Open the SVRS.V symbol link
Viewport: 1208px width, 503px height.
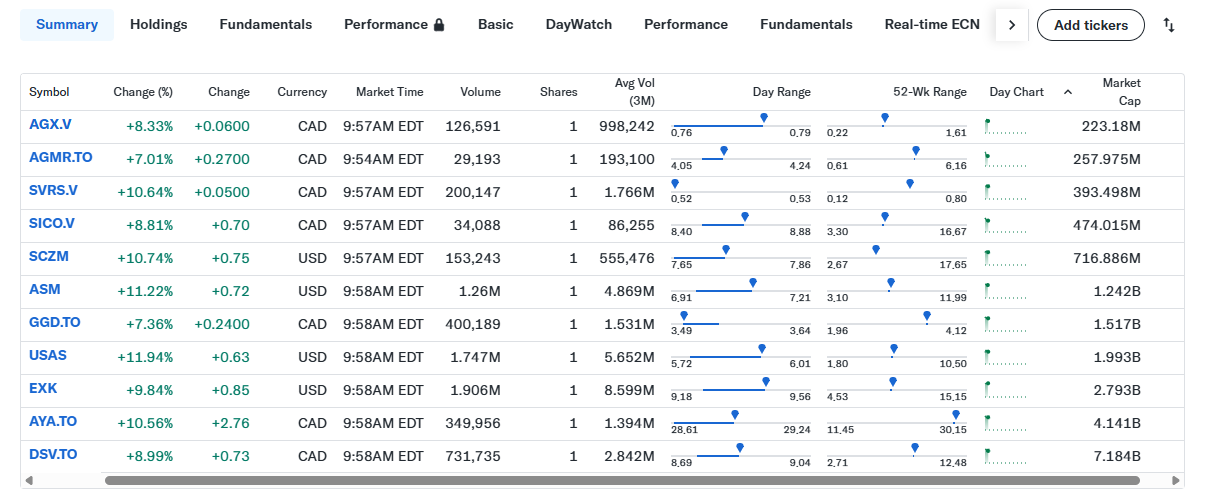[x=53, y=191]
